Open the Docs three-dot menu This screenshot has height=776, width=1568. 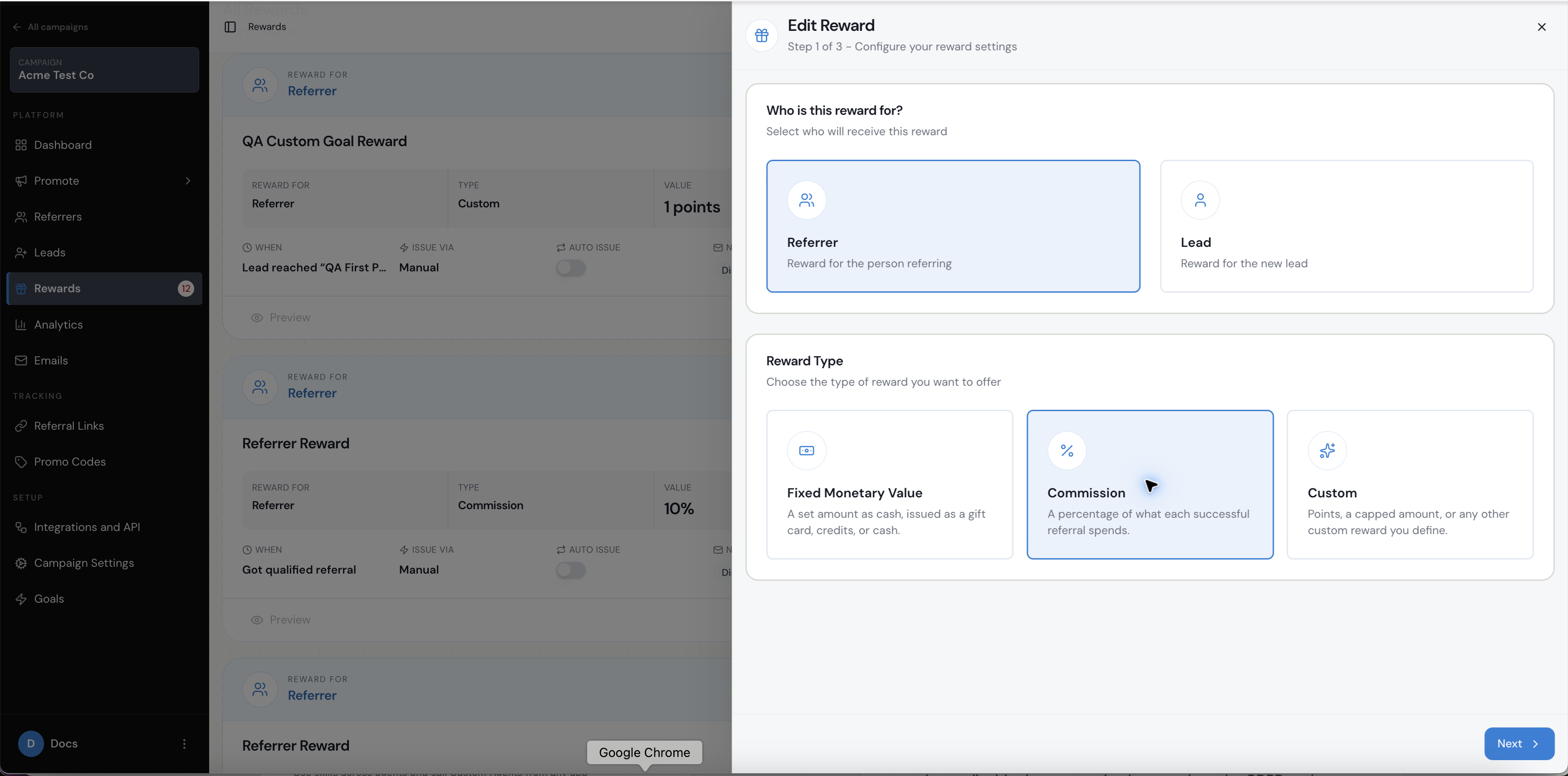185,744
